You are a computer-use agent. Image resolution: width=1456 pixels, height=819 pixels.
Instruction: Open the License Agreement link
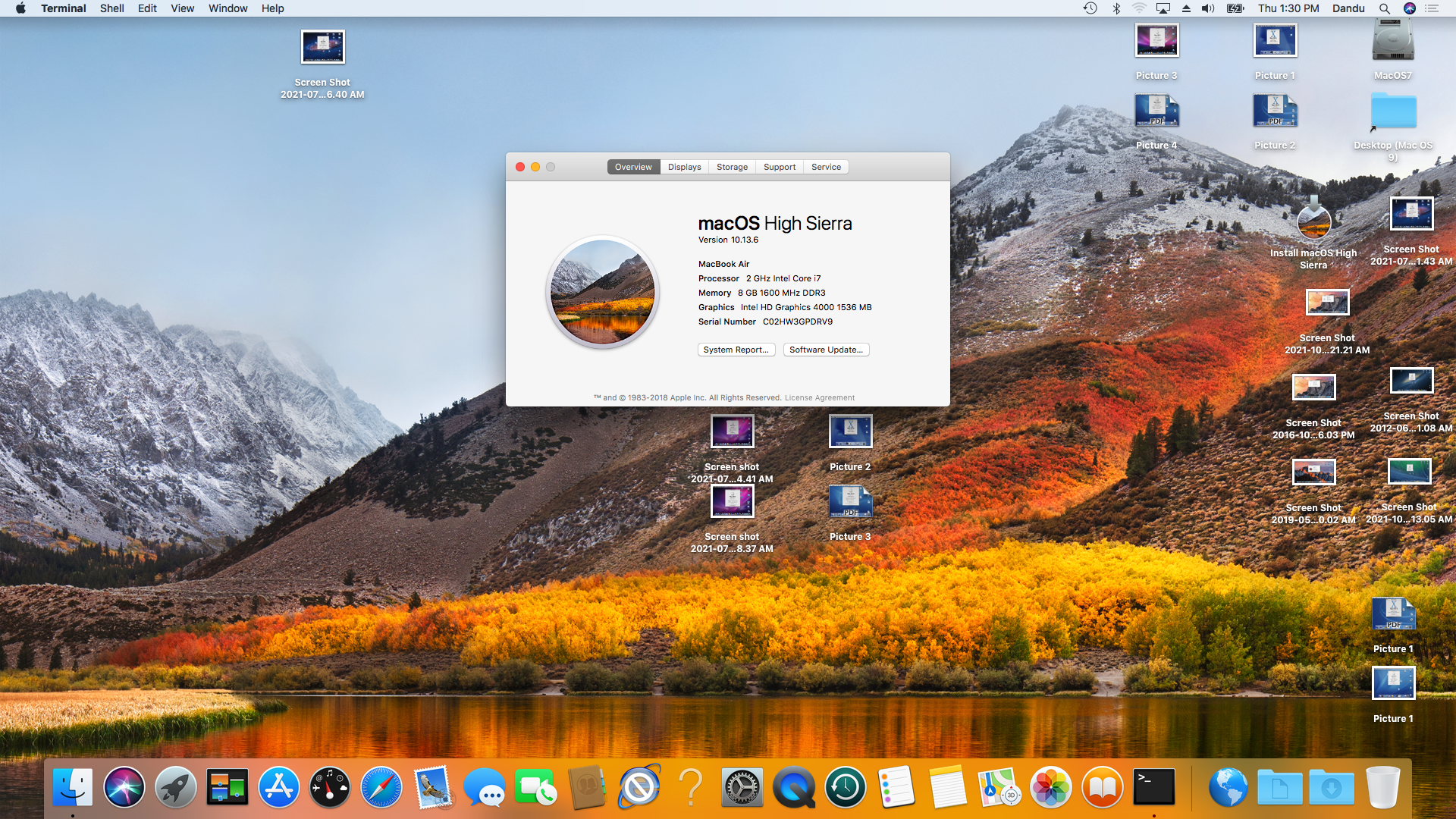click(819, 397)
